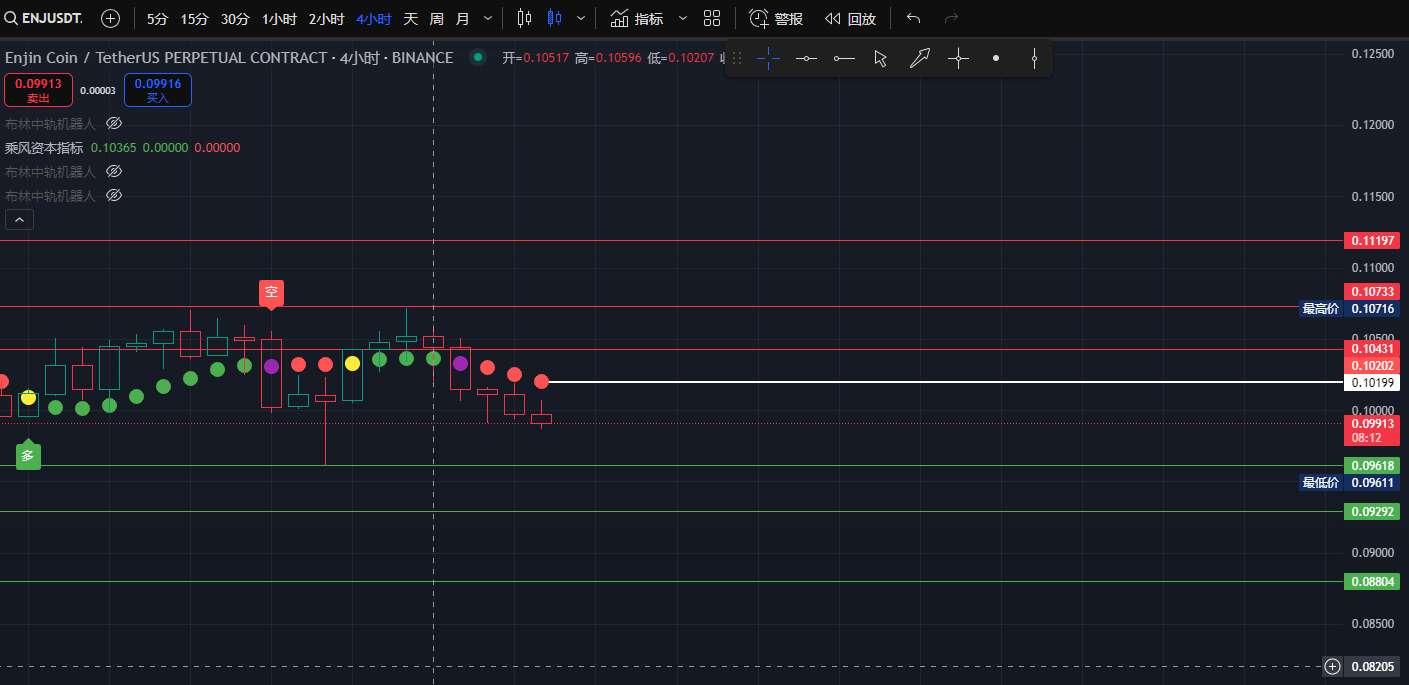
Task: Click the 最低价 0.09611 low price label
Action: [1348, 482]
